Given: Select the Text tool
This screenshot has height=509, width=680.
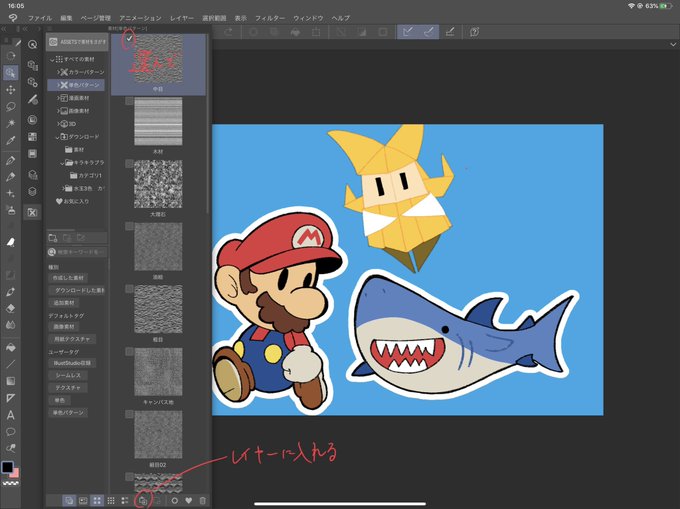Looking at the screenshot, I should [x=11, y=415].
